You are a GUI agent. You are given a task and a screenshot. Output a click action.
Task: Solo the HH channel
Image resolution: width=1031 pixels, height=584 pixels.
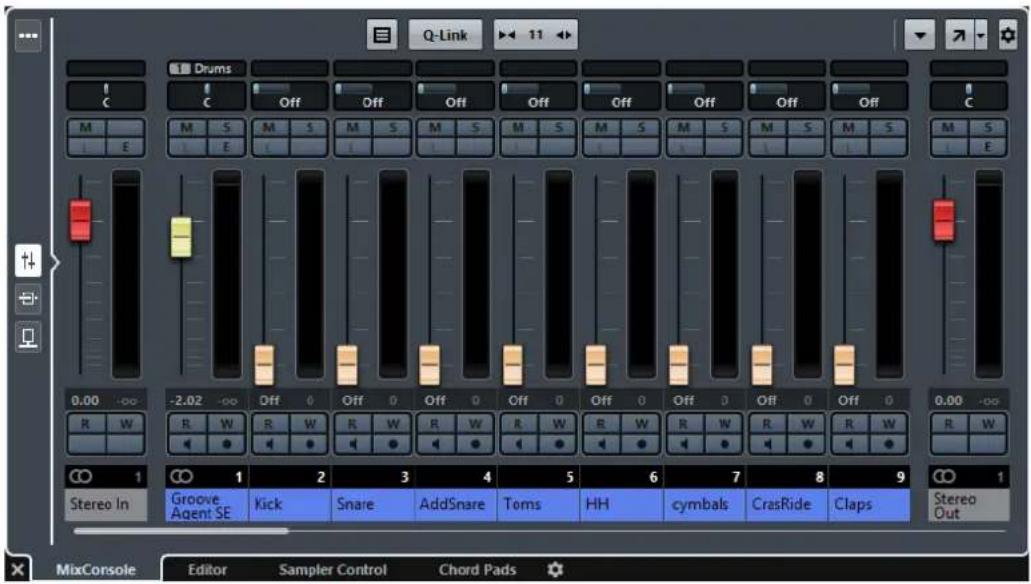[641, 128]
